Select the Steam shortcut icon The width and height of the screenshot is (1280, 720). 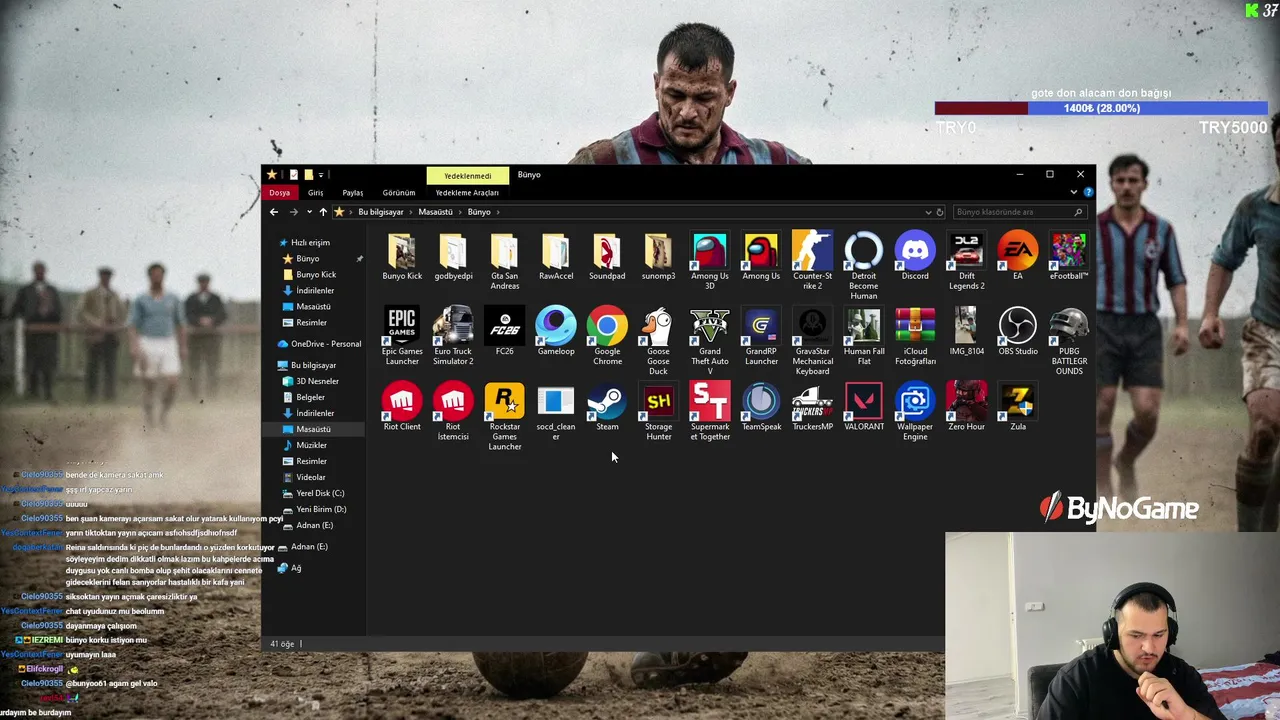(x=607, y=407)
